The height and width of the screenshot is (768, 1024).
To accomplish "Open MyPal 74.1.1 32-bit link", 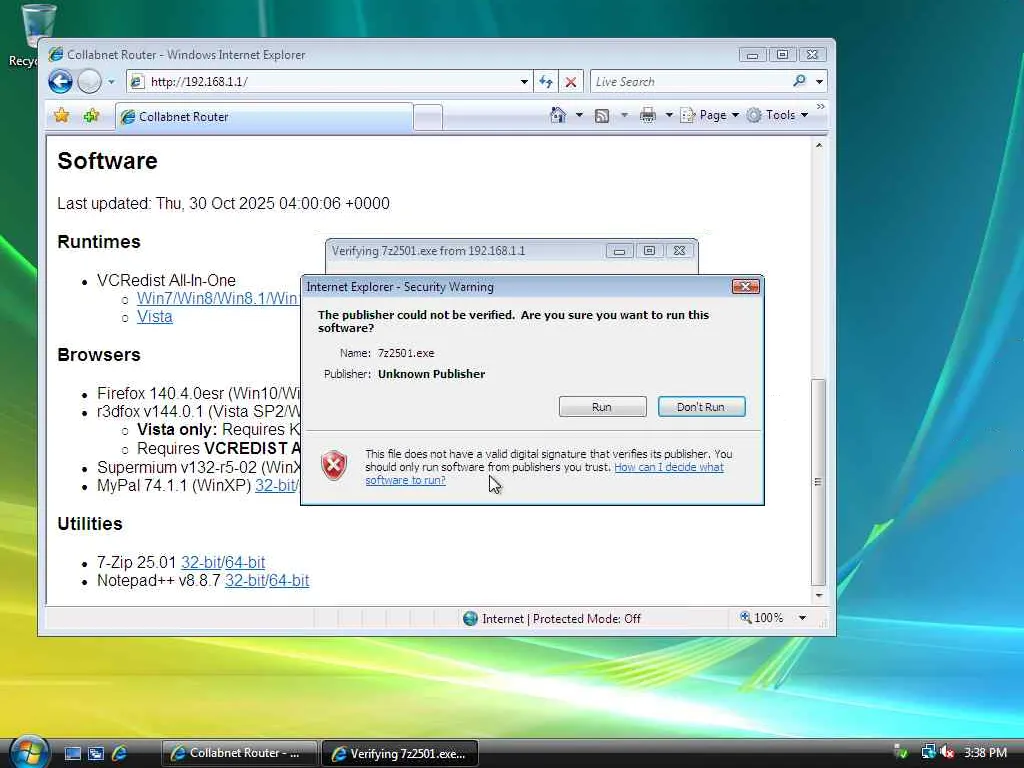I will (276, 486).
